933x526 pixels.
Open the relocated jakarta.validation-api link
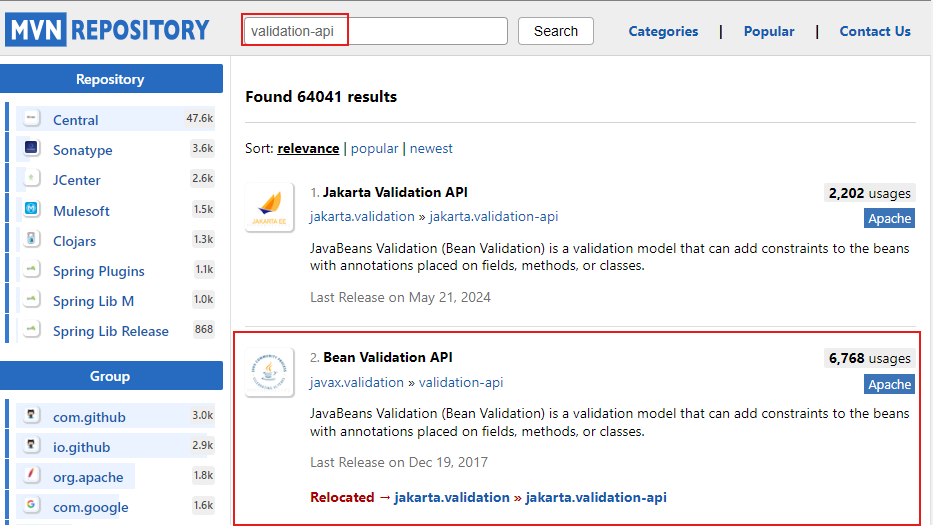click(596, 497)
